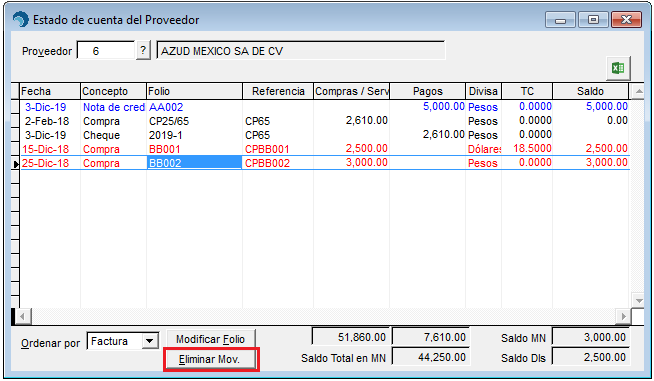Select folio cell 2019-1
This screenshot has height=381, width=654.
tap(194, 135)
